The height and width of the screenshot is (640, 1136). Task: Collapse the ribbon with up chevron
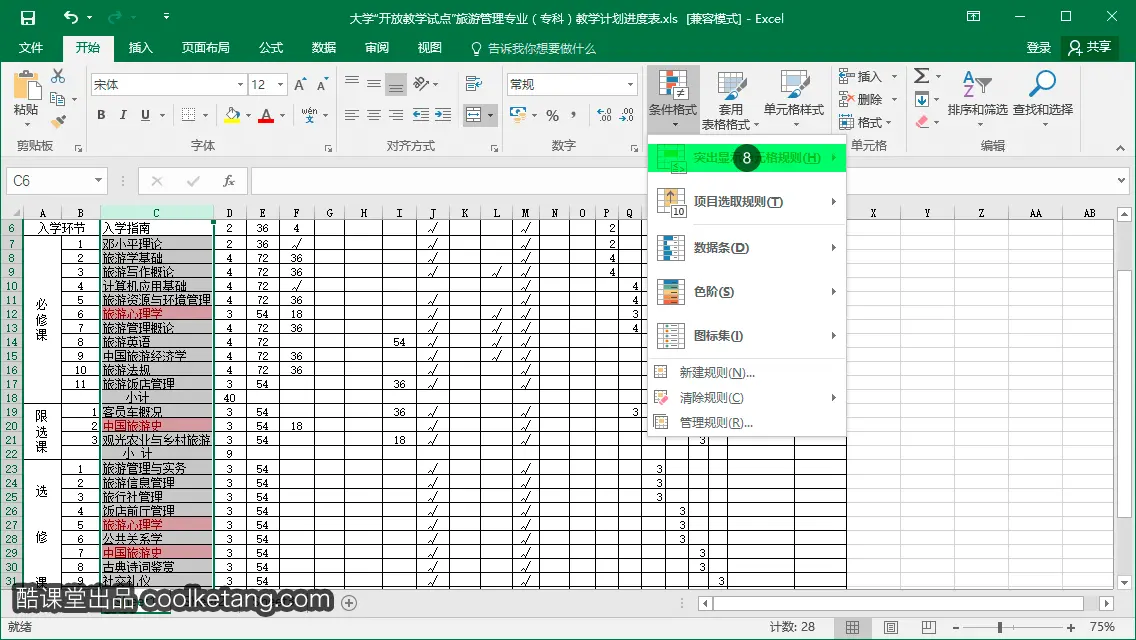[1120, 148]
